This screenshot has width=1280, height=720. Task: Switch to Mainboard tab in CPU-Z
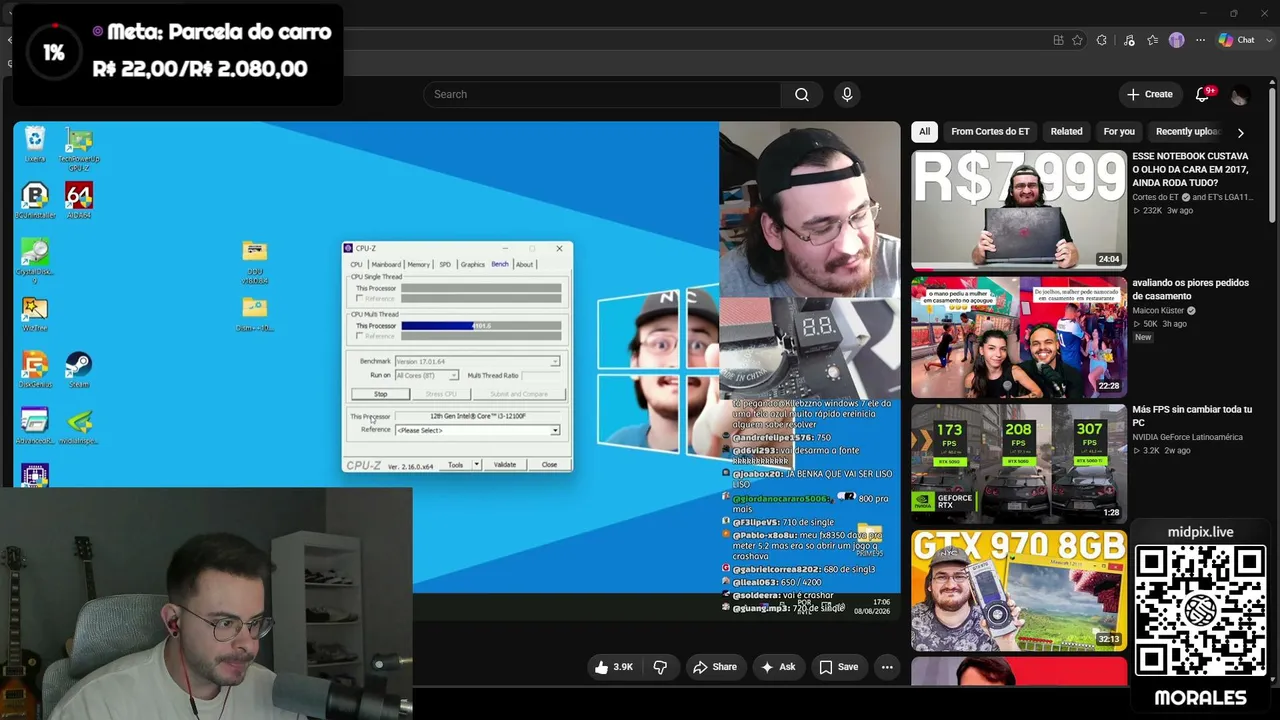click(x=386, y=264)
